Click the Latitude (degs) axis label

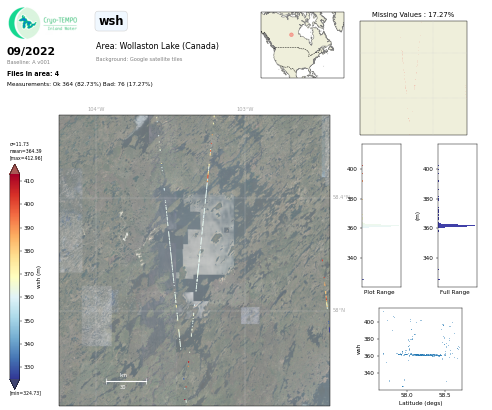point(420,403)
